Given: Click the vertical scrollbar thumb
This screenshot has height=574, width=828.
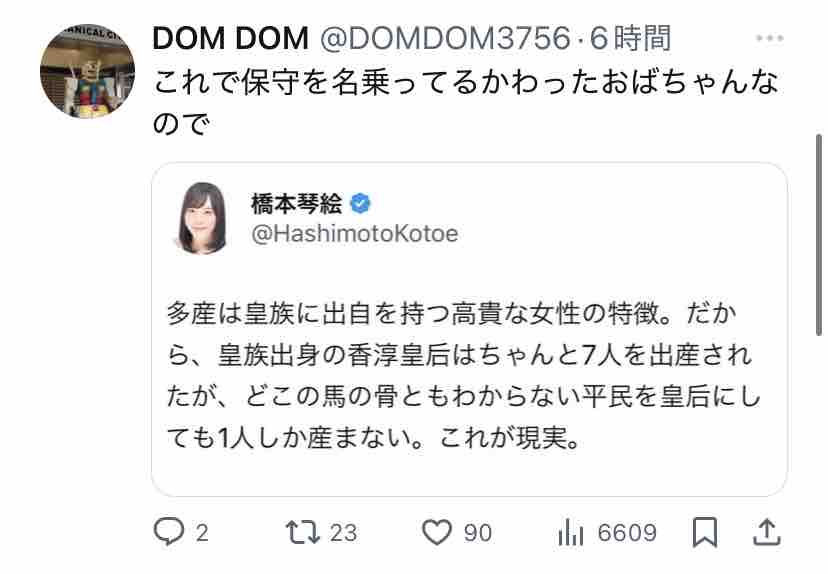Looking at the screenshot, I should coord(818,235).
